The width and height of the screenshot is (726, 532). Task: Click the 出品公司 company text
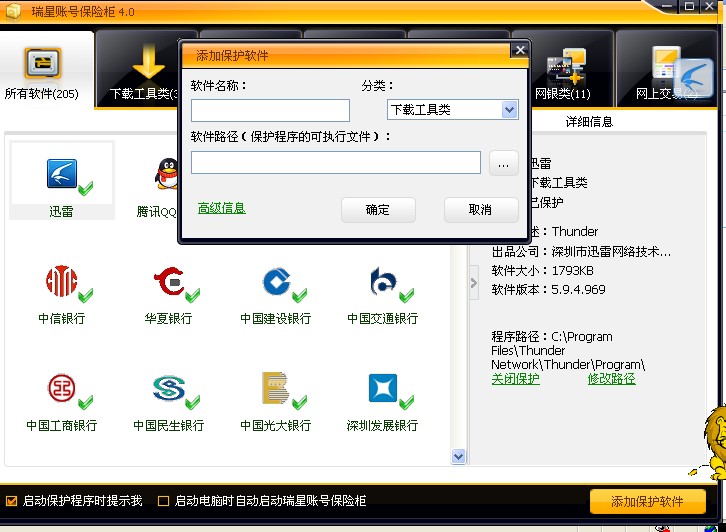coord(581,252)
